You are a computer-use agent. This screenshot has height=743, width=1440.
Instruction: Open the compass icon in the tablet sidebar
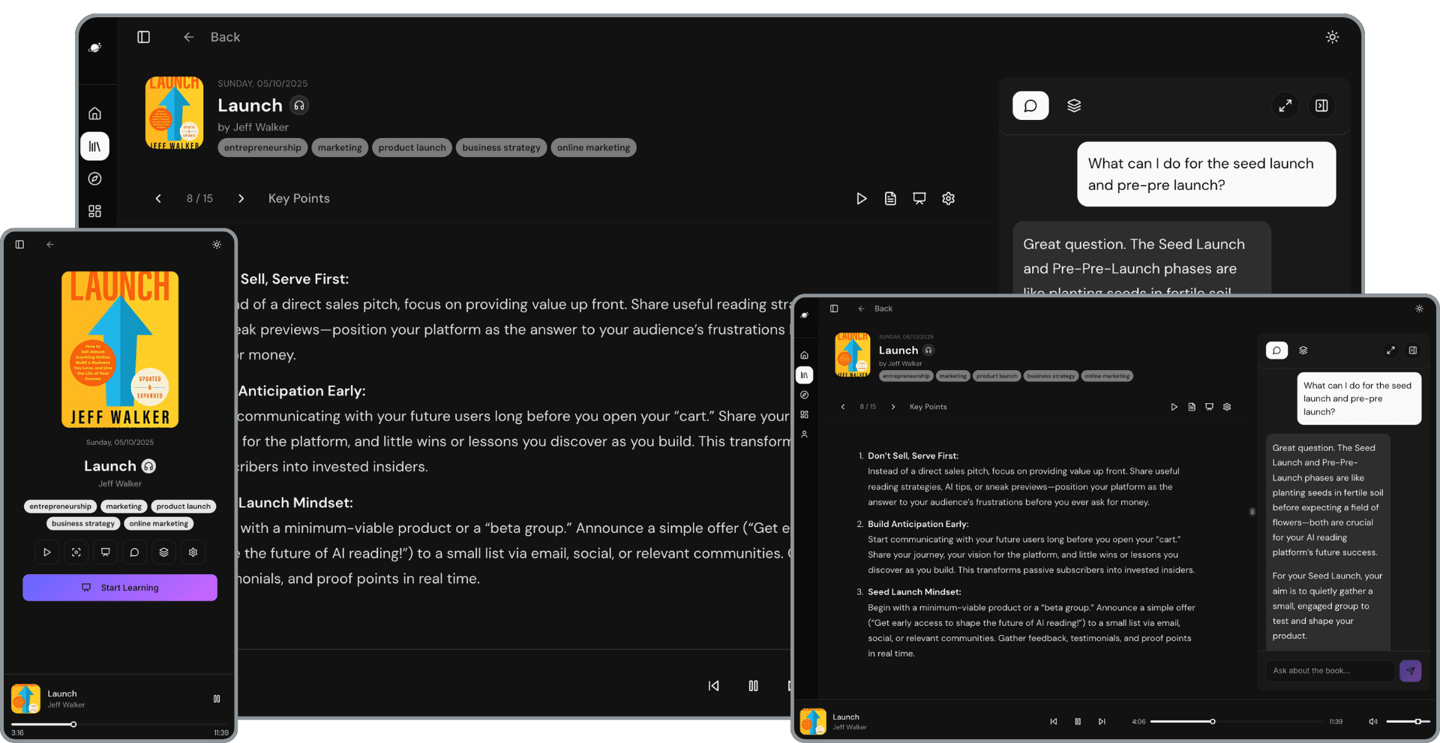coord(804,395)
